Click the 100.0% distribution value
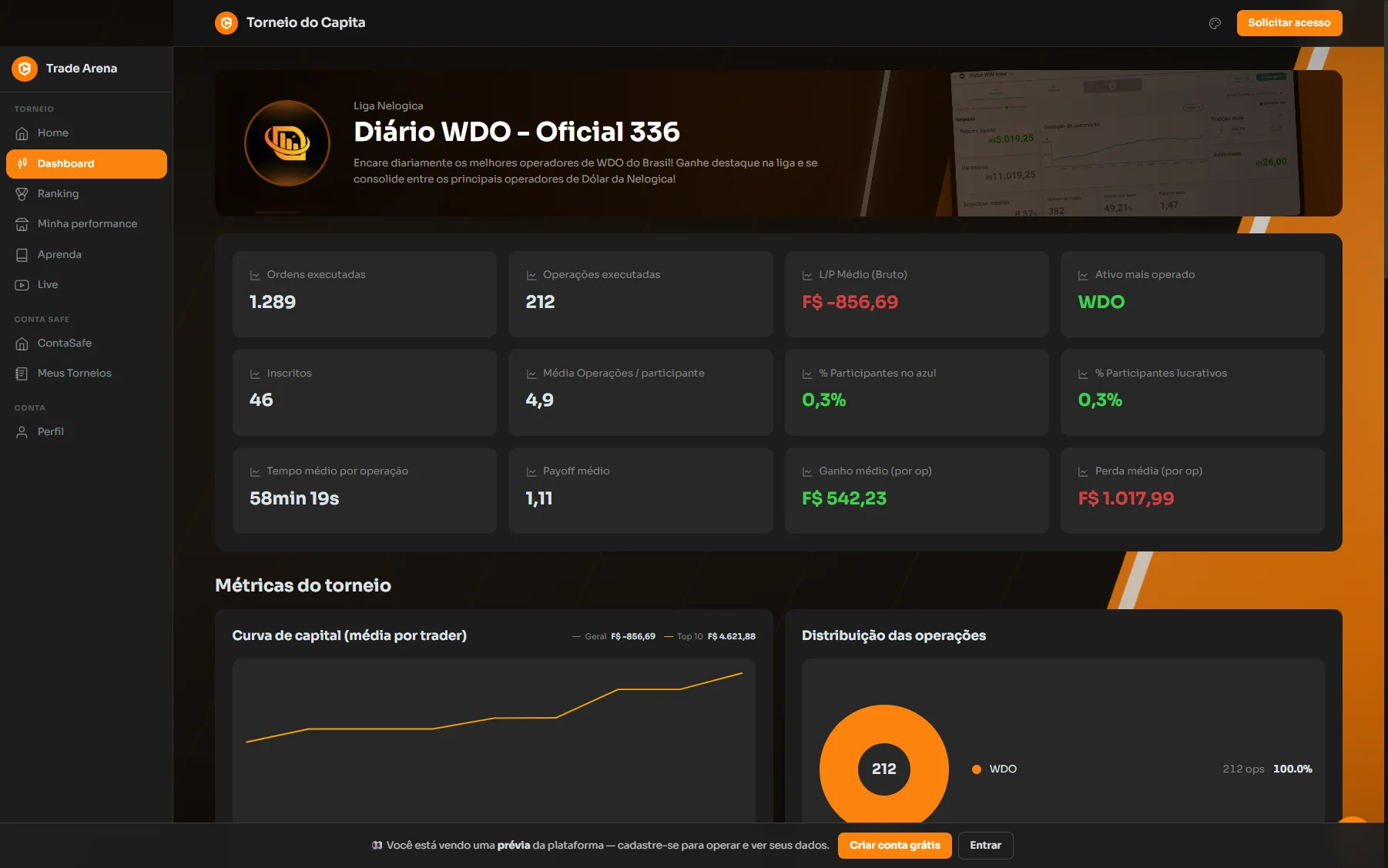The width and height of the screenshot is (1388, 868). coord(1292,769)
